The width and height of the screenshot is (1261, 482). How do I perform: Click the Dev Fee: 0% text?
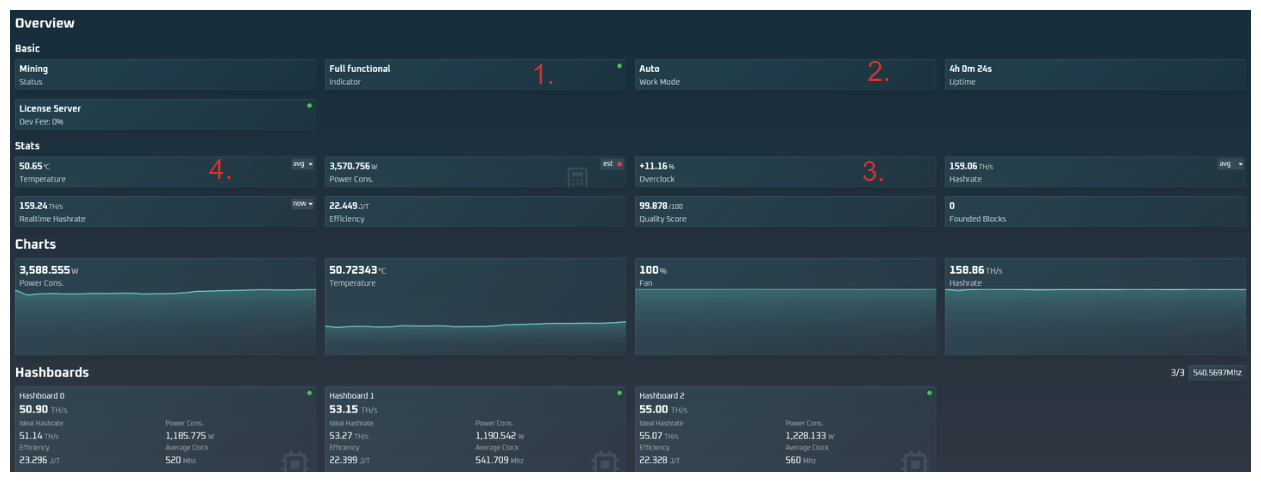[x=42, y=121]
